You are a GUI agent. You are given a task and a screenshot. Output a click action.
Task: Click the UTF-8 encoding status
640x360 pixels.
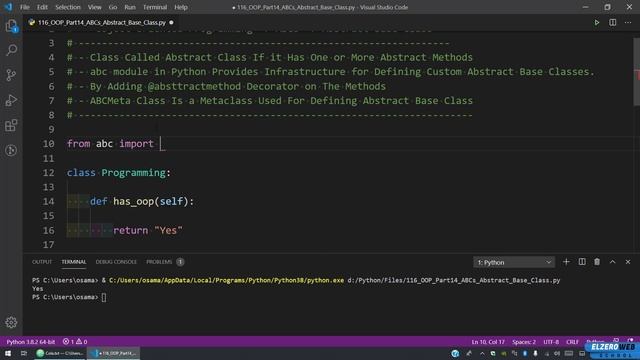click(x=551, y=342)
